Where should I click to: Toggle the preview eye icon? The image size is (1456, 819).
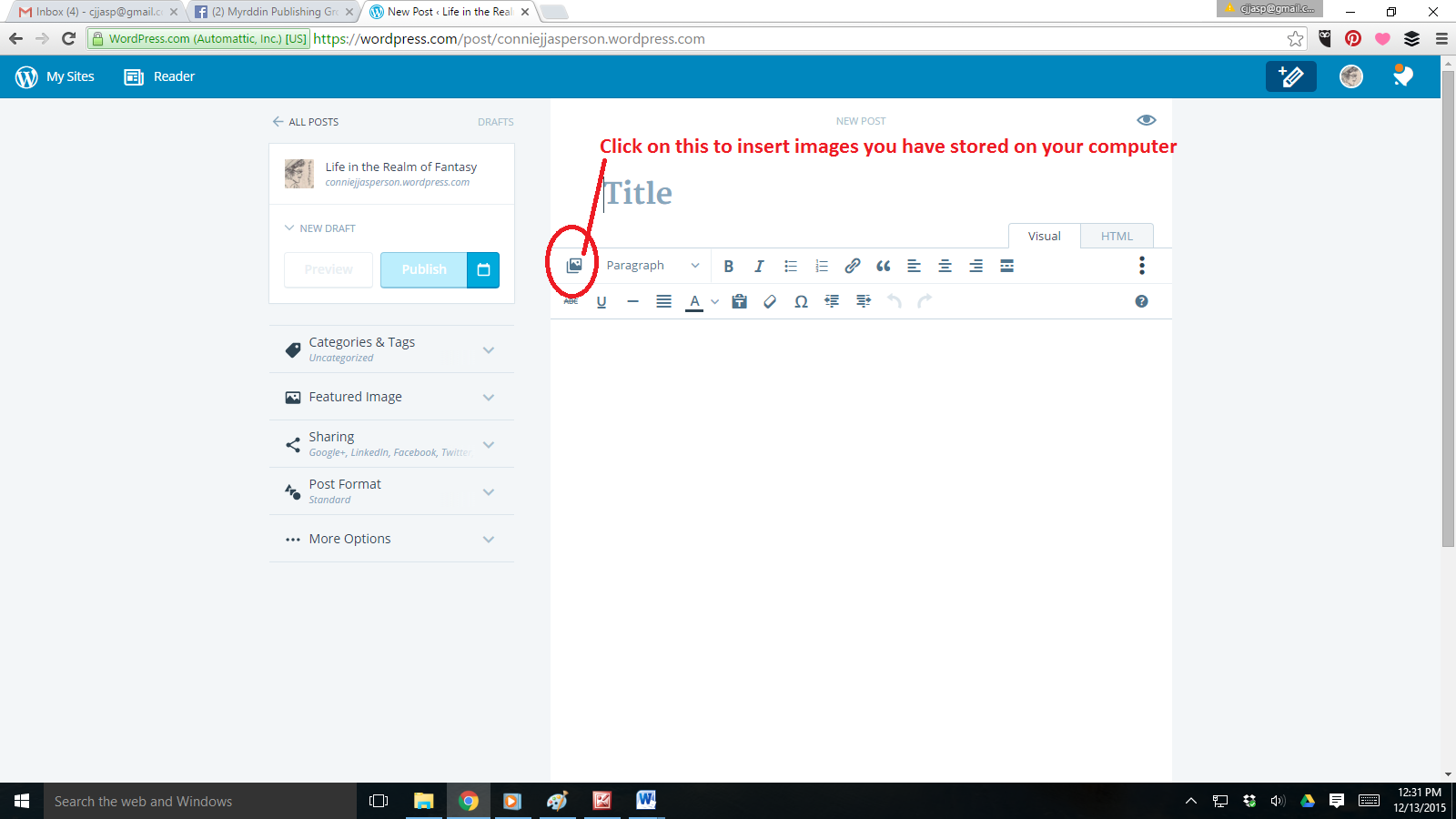[1146, 120]
